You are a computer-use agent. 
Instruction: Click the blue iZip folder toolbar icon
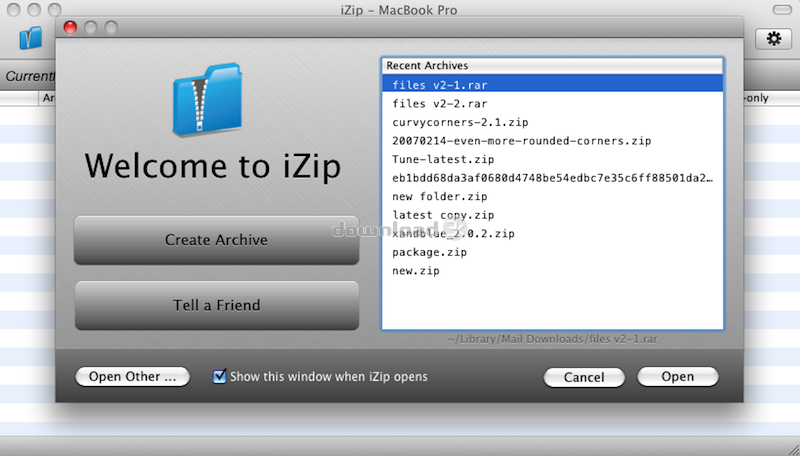[31, 38]
